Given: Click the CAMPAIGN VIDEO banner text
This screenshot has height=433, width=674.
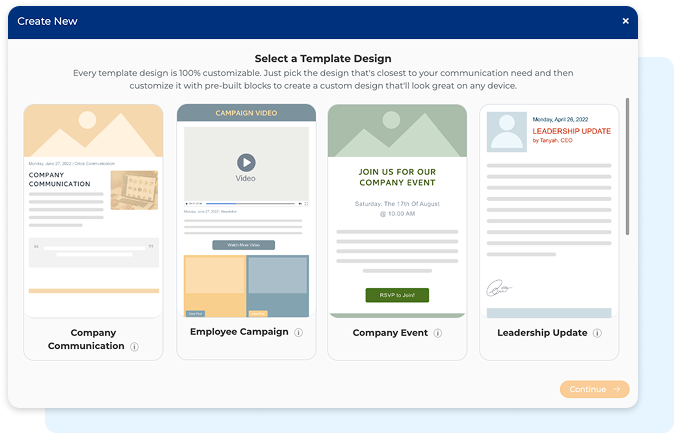Looking at the screenshot, I should [246, 113].
